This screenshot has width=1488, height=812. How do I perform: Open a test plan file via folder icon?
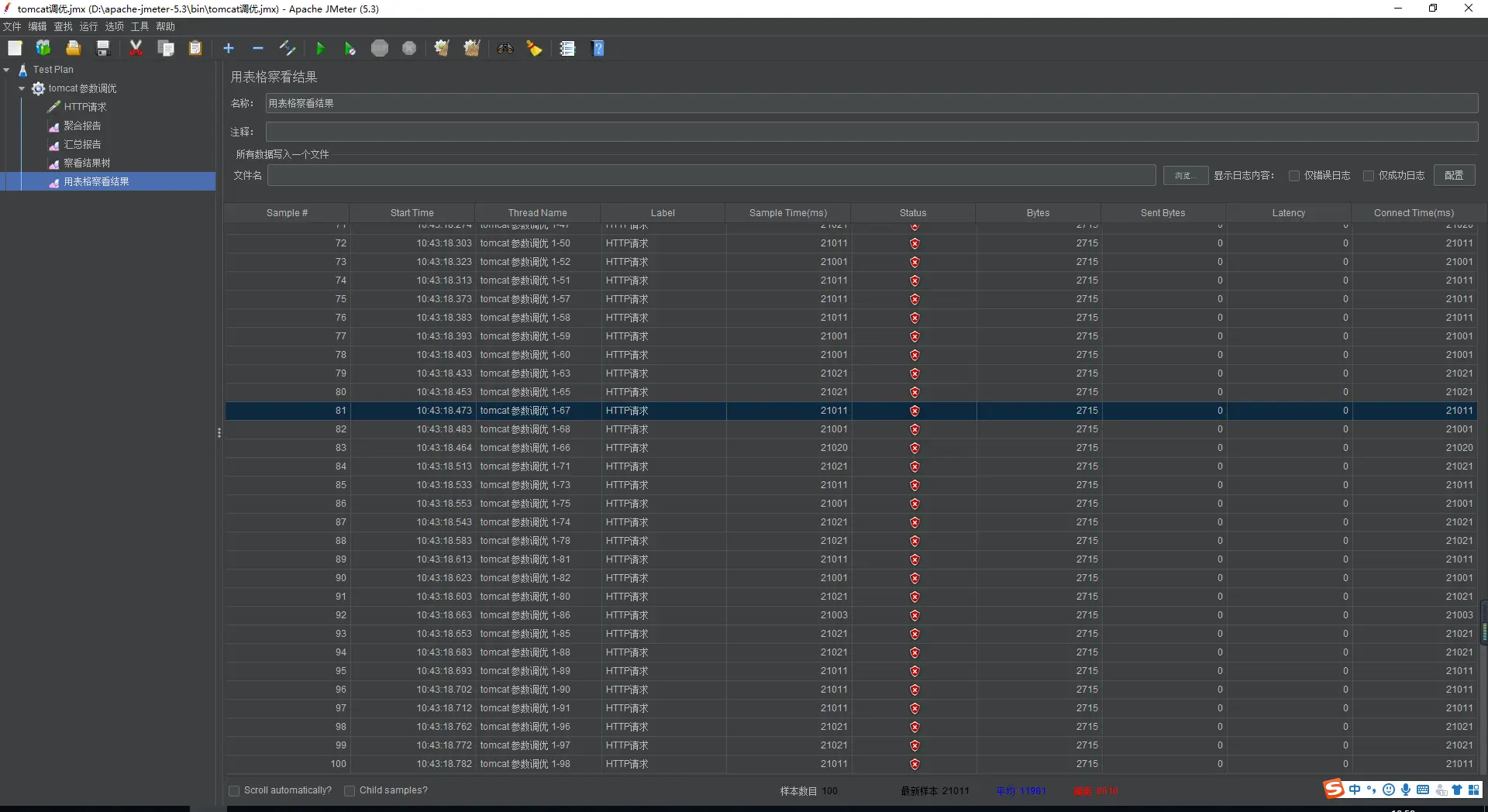pos(73,48)
